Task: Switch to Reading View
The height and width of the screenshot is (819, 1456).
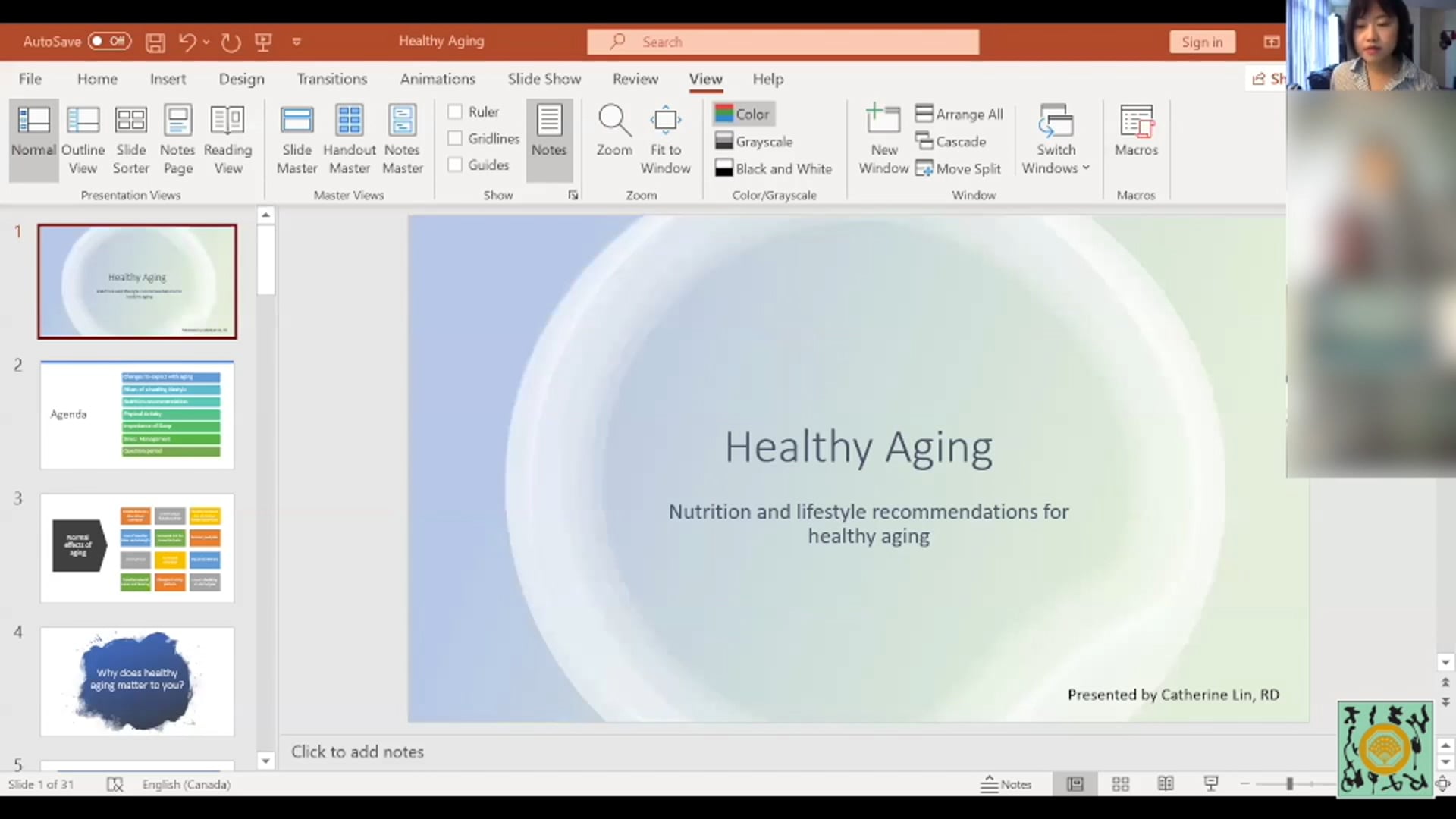Action: [227, 139]
